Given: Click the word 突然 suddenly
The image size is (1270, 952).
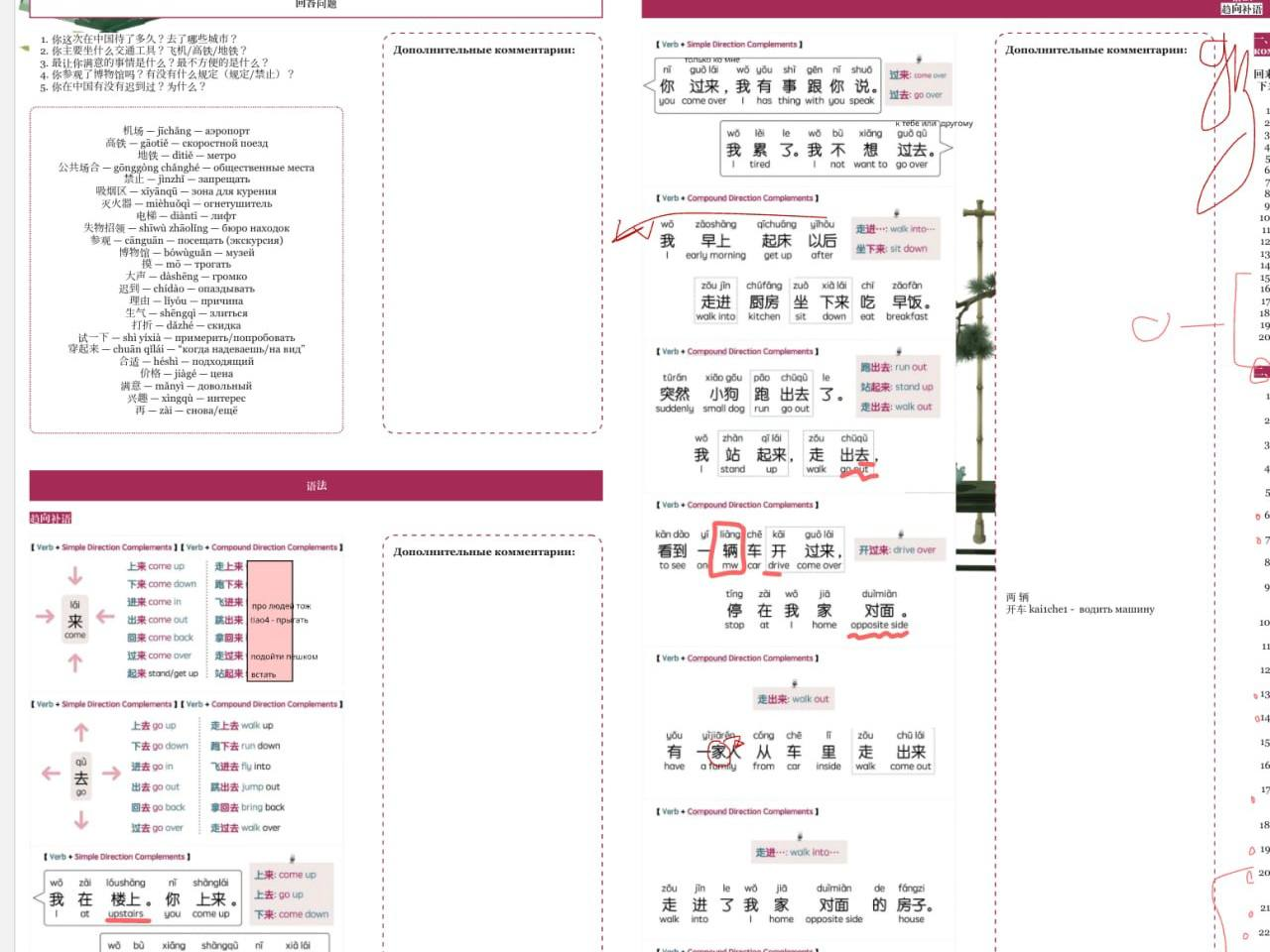Looking at the screenshot, I should 675,393.
